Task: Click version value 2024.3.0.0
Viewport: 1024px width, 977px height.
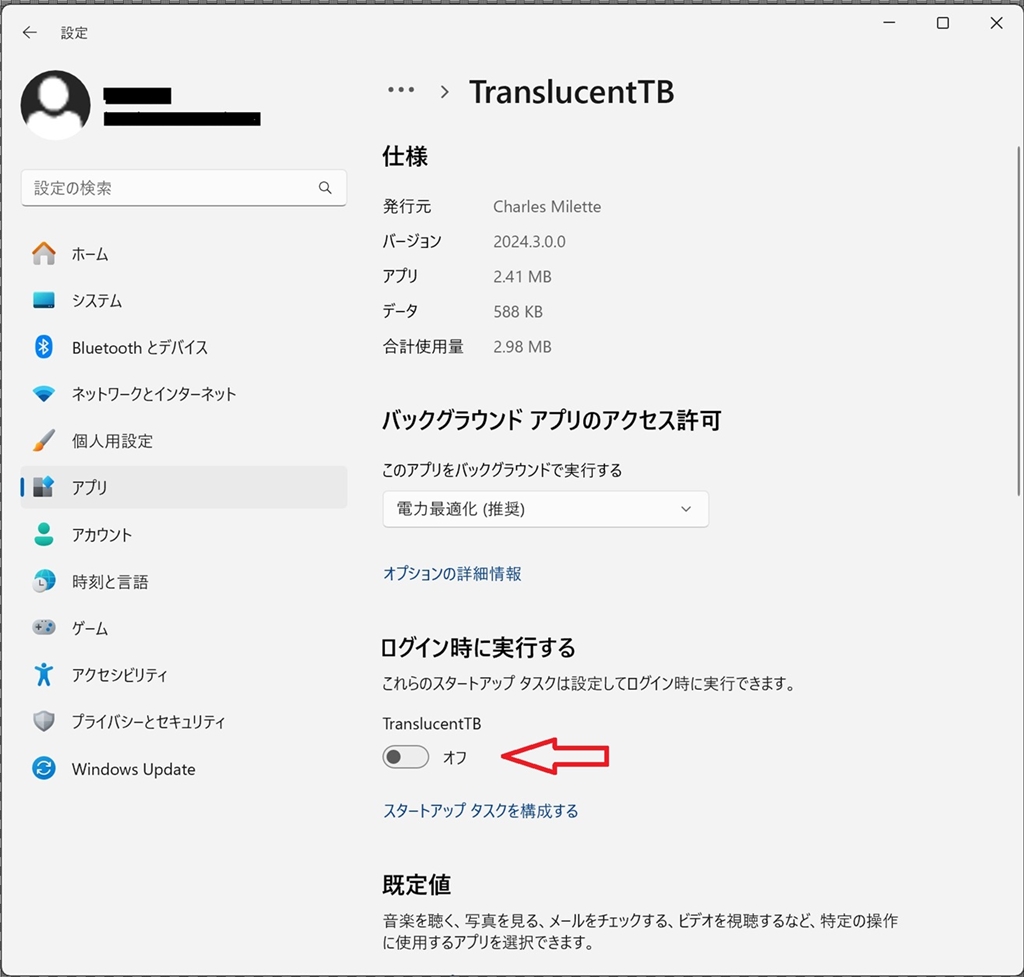Action: click(529, 242)
